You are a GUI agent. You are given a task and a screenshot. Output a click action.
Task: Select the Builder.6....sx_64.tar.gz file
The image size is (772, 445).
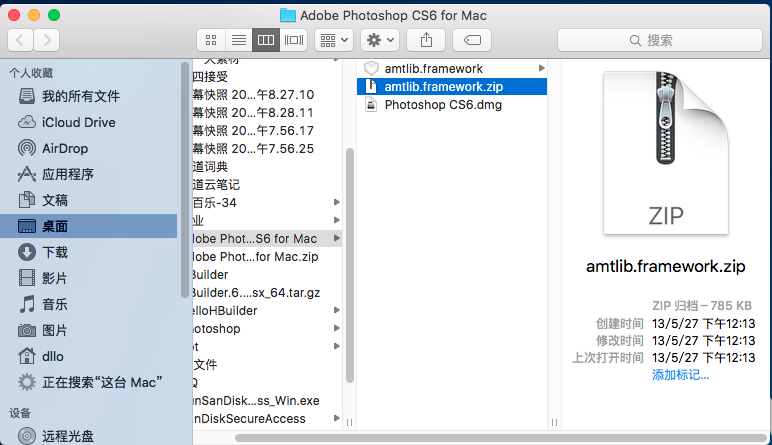(x=267, y=293)
